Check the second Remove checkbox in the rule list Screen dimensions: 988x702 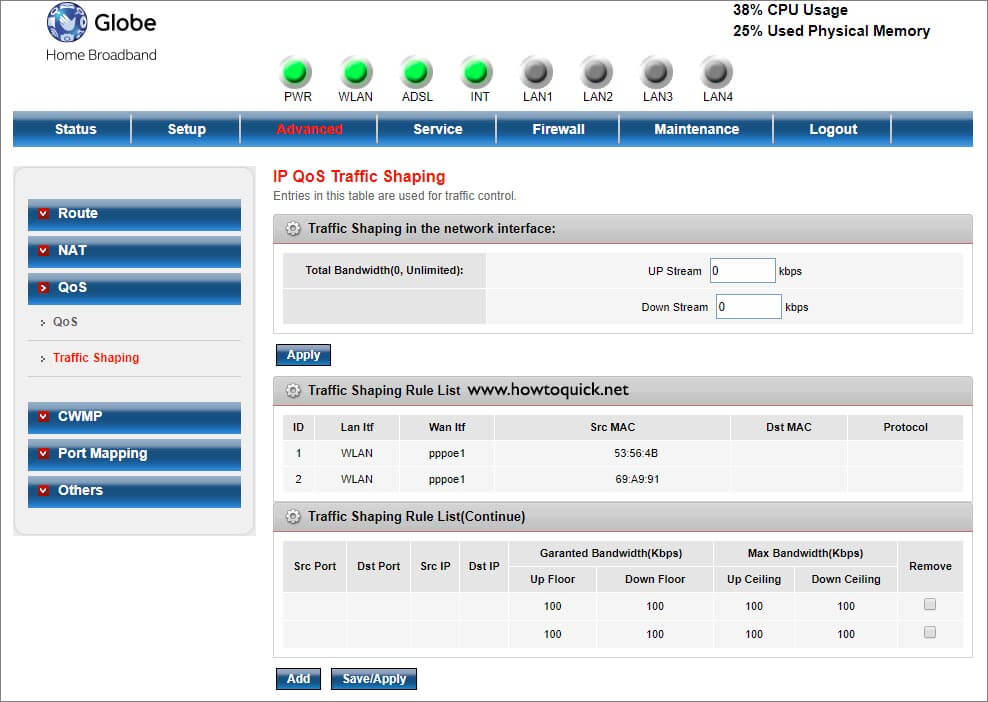[929, 632]
